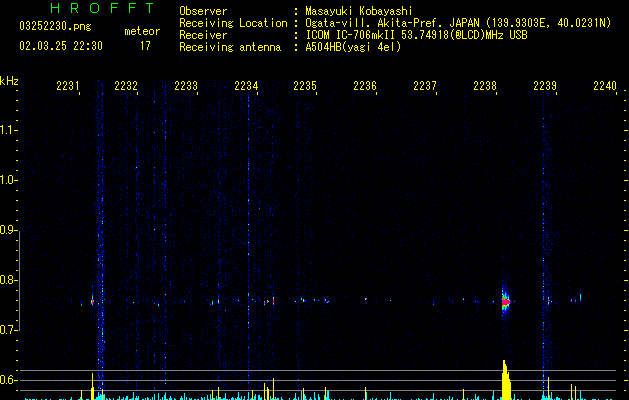Click the Receiving antenna label

(x=230, y=47)
